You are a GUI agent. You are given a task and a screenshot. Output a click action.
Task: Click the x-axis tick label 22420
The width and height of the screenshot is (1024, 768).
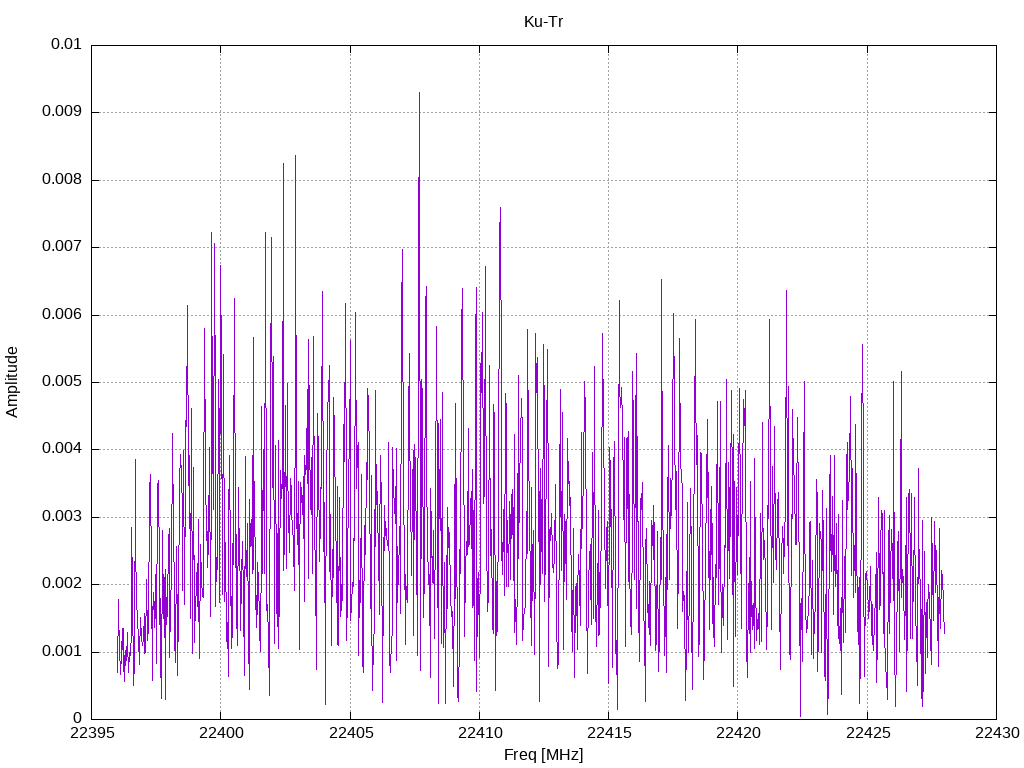tap(738, 733)
